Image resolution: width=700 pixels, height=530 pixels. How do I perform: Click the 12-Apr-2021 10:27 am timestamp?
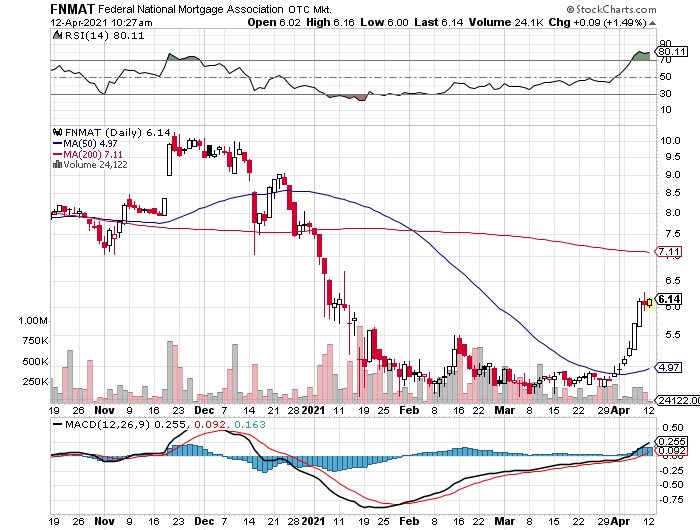click(101, 23)
